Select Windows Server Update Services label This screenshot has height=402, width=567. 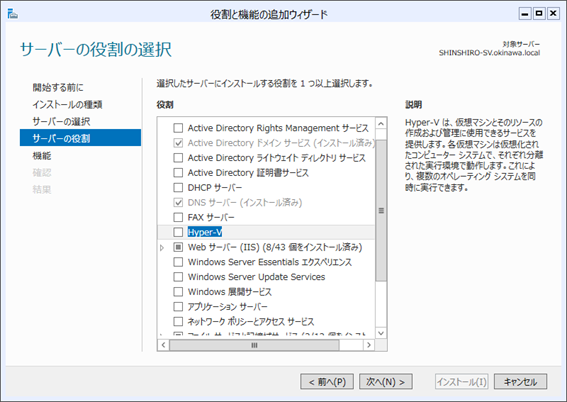click(256, 277)
